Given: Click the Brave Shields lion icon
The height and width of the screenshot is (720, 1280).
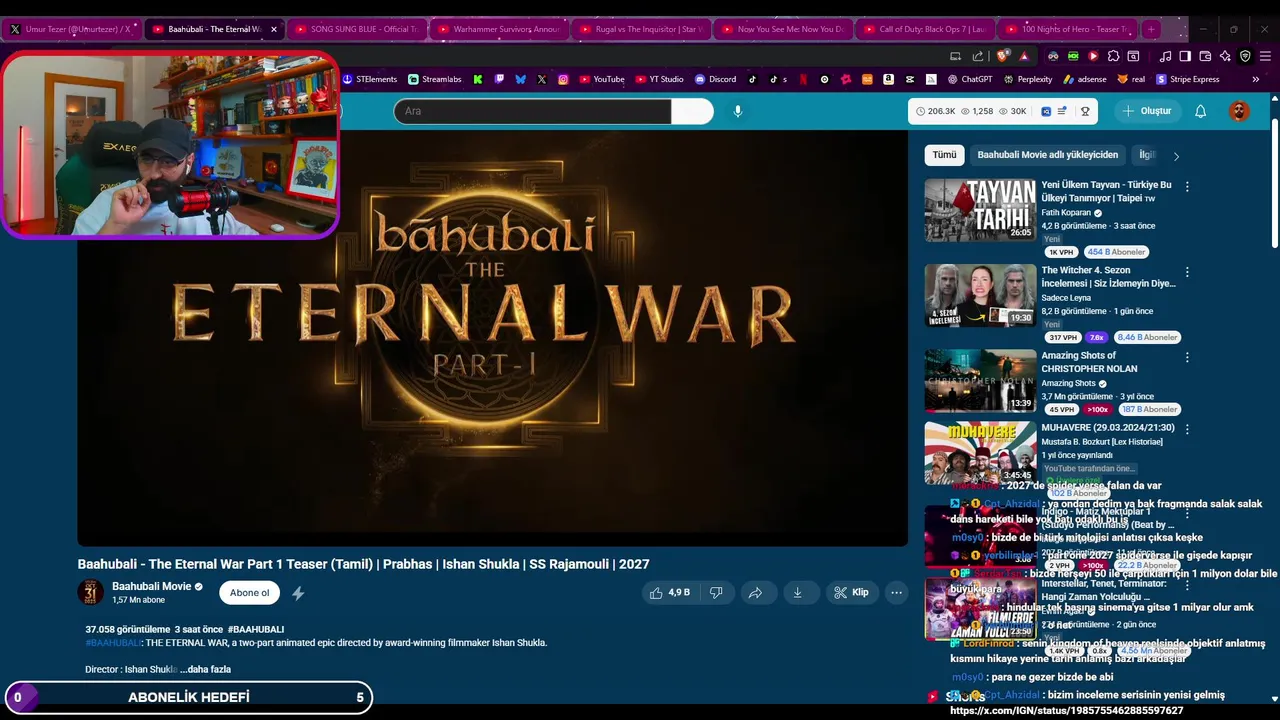Looking at the screenshot, I should [1003, 56].
